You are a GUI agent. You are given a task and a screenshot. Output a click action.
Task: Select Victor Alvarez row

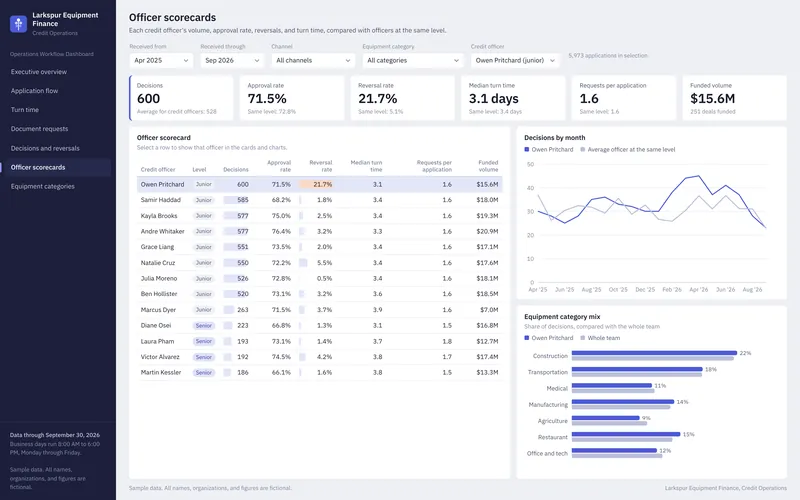319,357
